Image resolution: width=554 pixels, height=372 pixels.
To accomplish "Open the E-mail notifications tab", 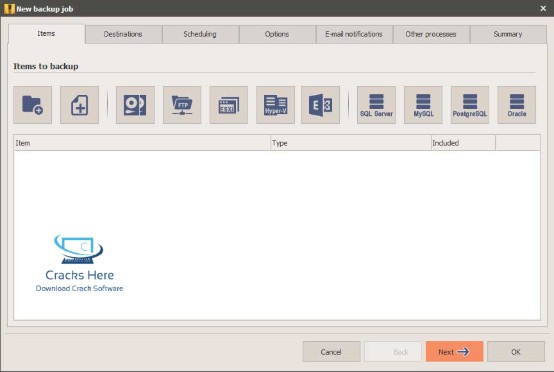I will (x=354, y=34).
